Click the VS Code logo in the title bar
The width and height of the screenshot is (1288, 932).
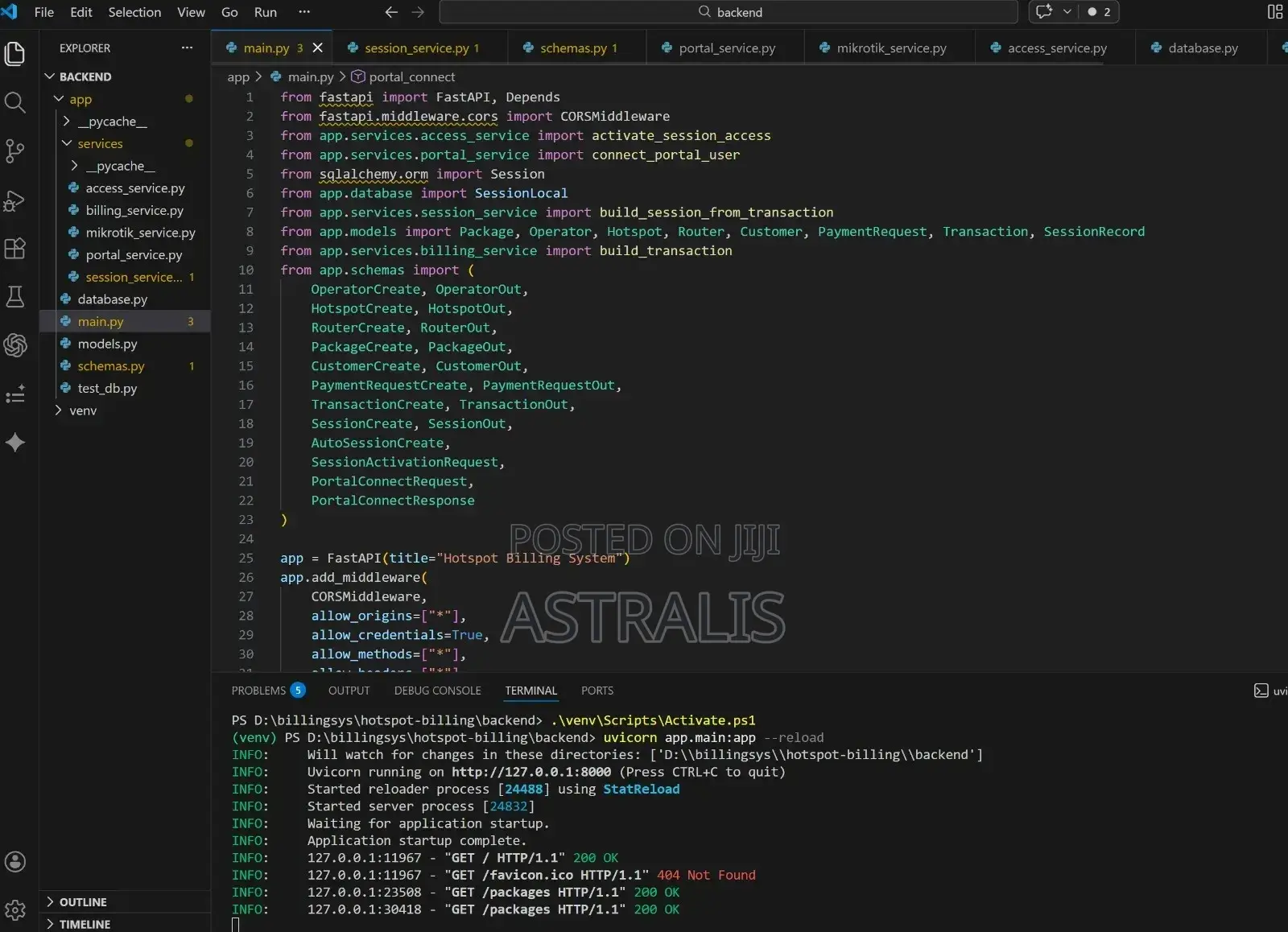click(10, 12)
